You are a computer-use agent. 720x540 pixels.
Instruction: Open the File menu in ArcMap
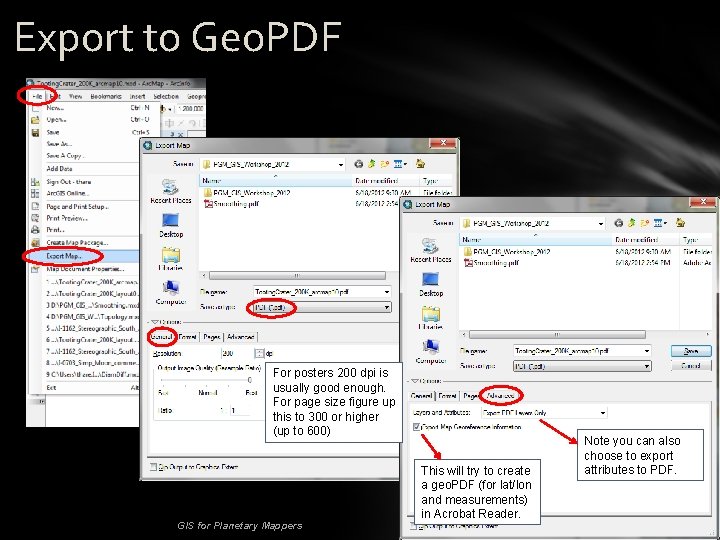pos(38,96)
